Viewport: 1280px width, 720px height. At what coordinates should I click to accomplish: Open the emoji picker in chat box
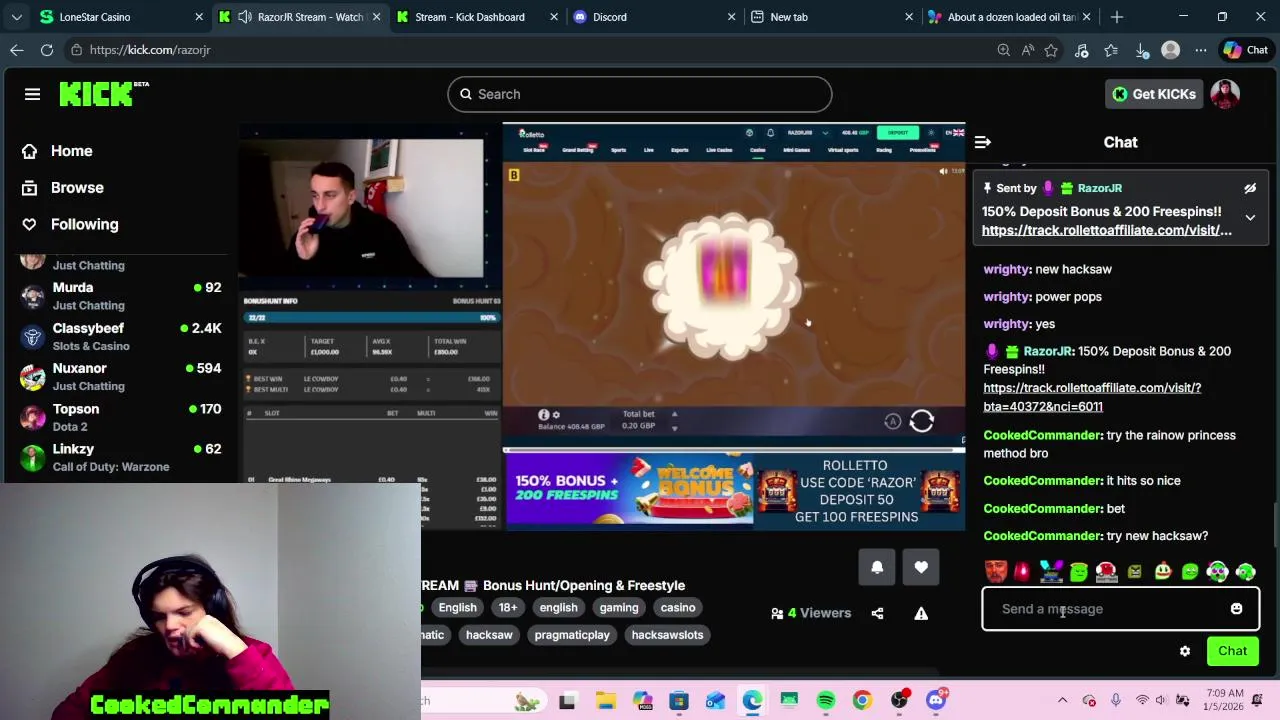(x=1236, y=609)
